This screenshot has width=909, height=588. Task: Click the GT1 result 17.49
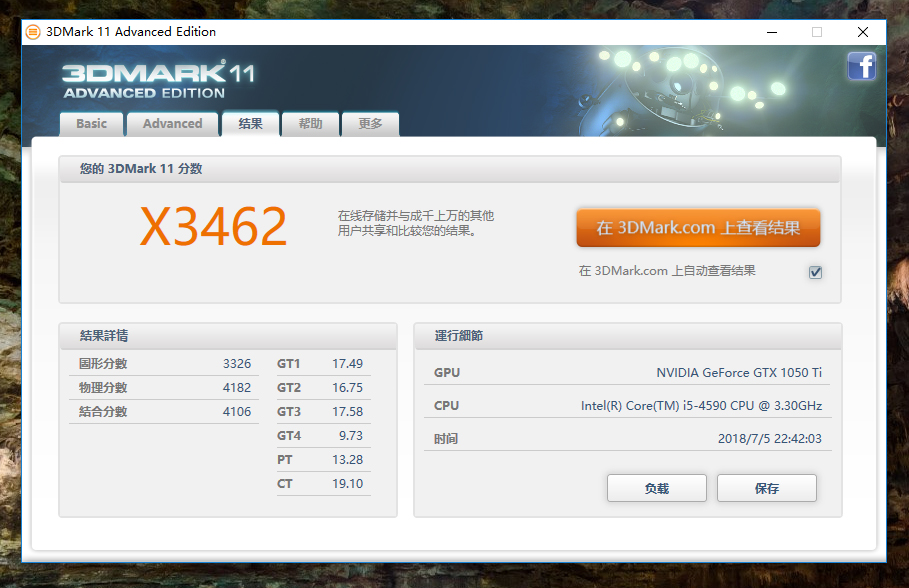click(x=347, y=364)
